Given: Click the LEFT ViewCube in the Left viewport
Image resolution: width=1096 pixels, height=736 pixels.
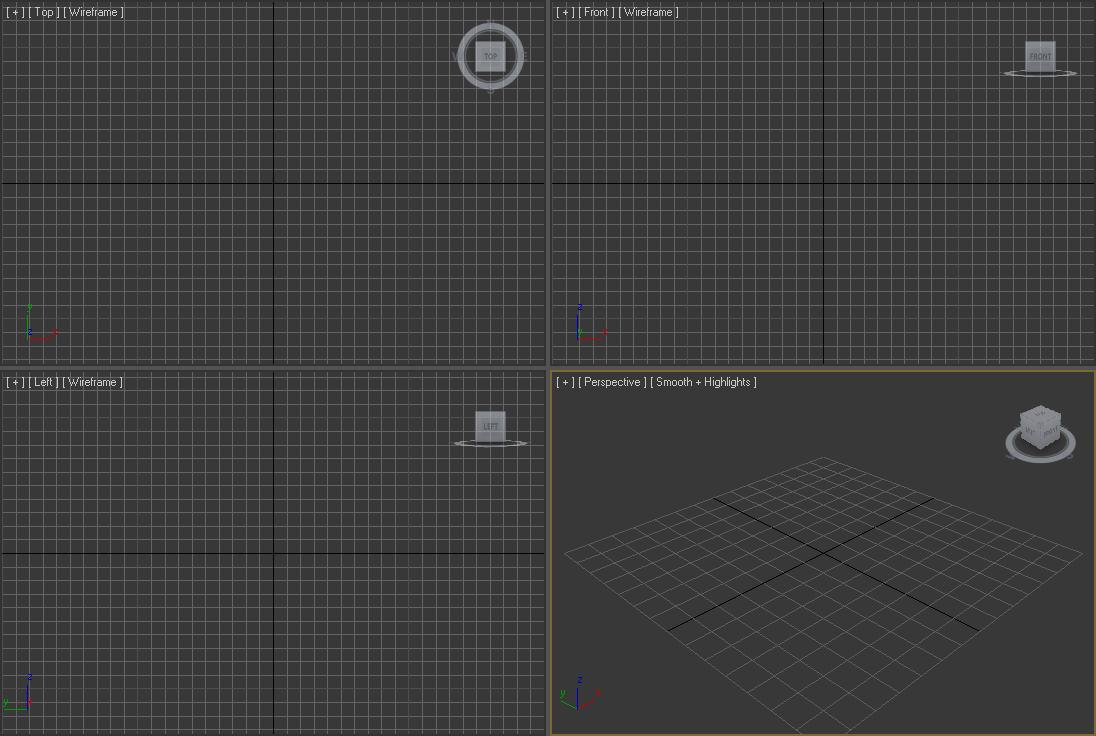Looking at the screenshot, I should pos(490,426).
